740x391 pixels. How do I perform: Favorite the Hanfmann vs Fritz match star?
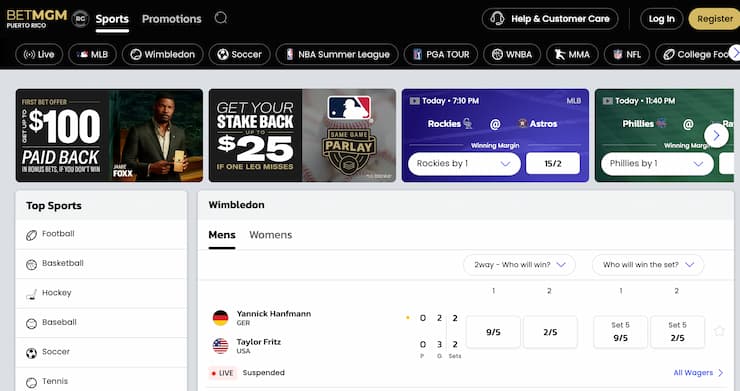pyautogui.click(x=719, y=331)
